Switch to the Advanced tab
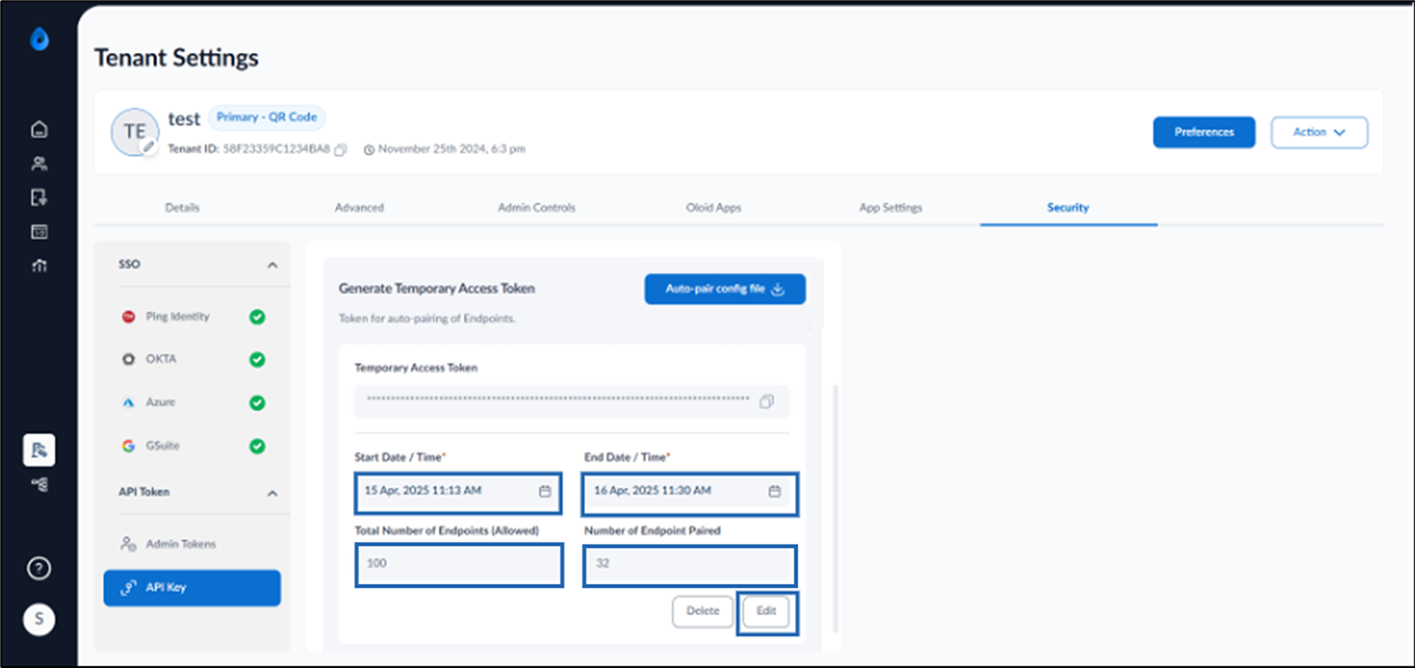The height and width of the screenshot is (671, 1415). click(x=359, y=208)
